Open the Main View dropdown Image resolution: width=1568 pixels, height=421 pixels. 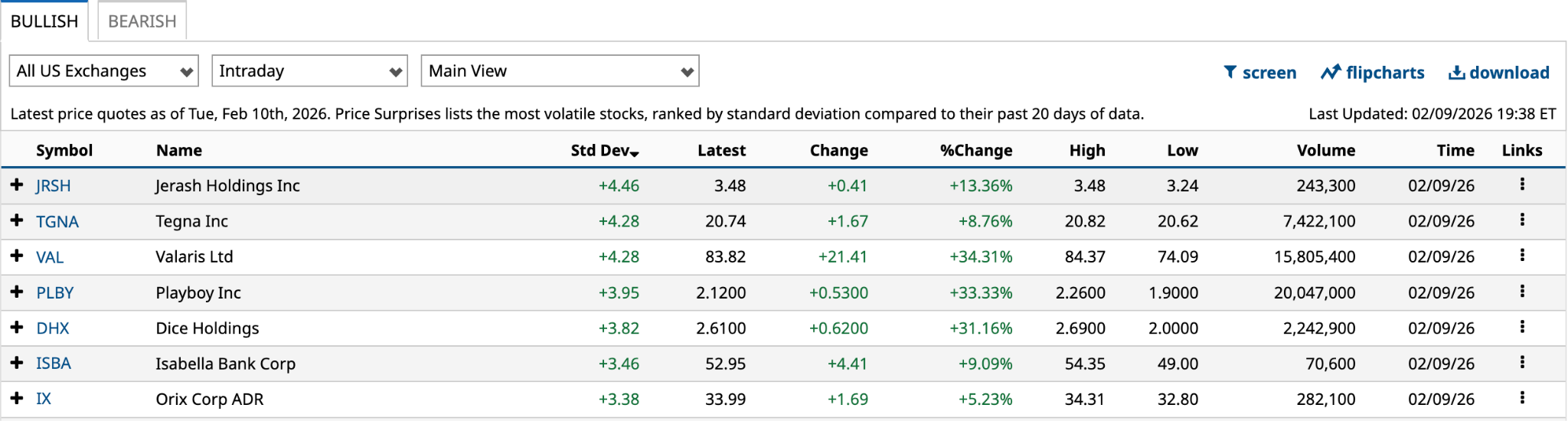(x=560, y=71)
